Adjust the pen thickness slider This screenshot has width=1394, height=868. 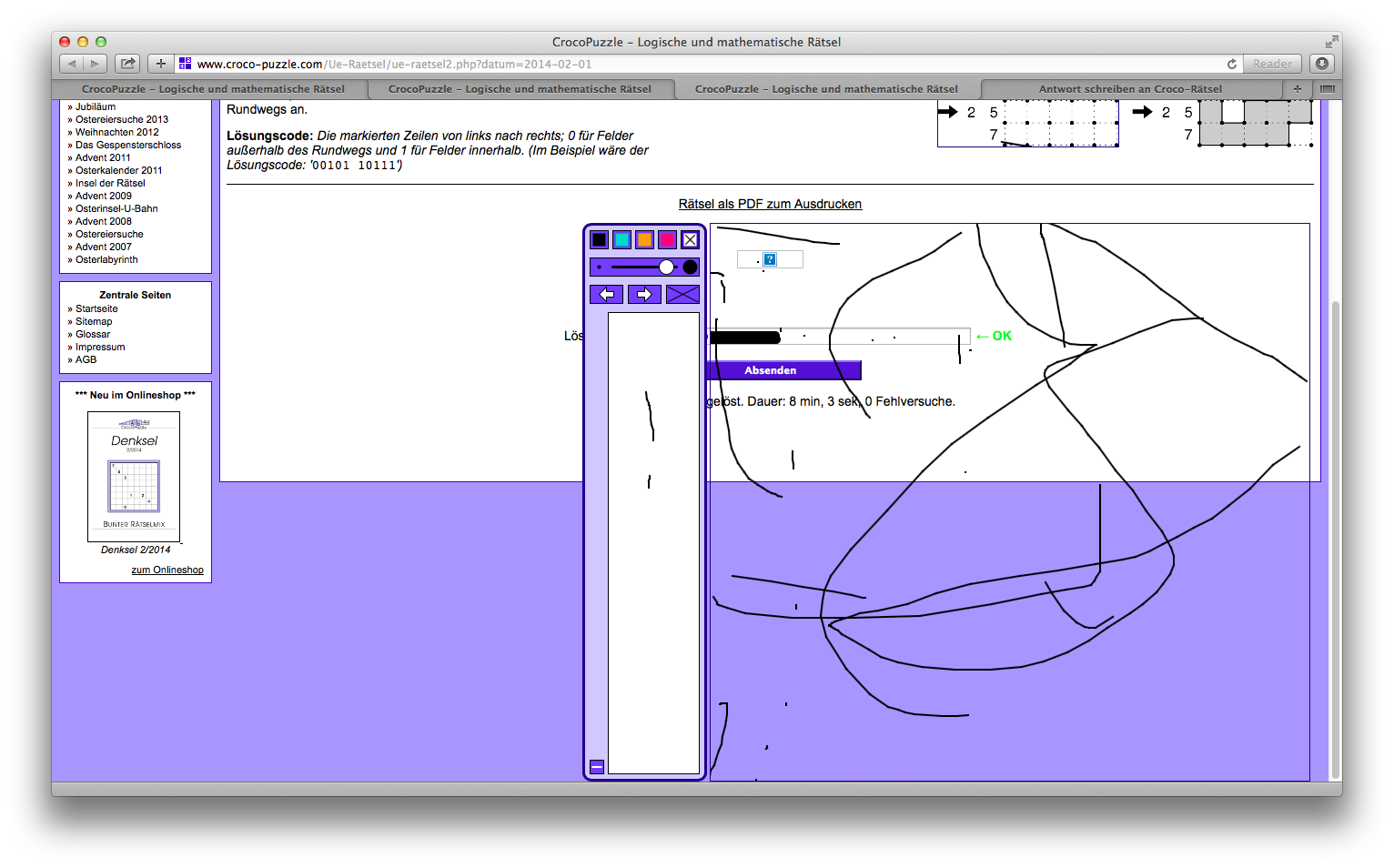666,267
